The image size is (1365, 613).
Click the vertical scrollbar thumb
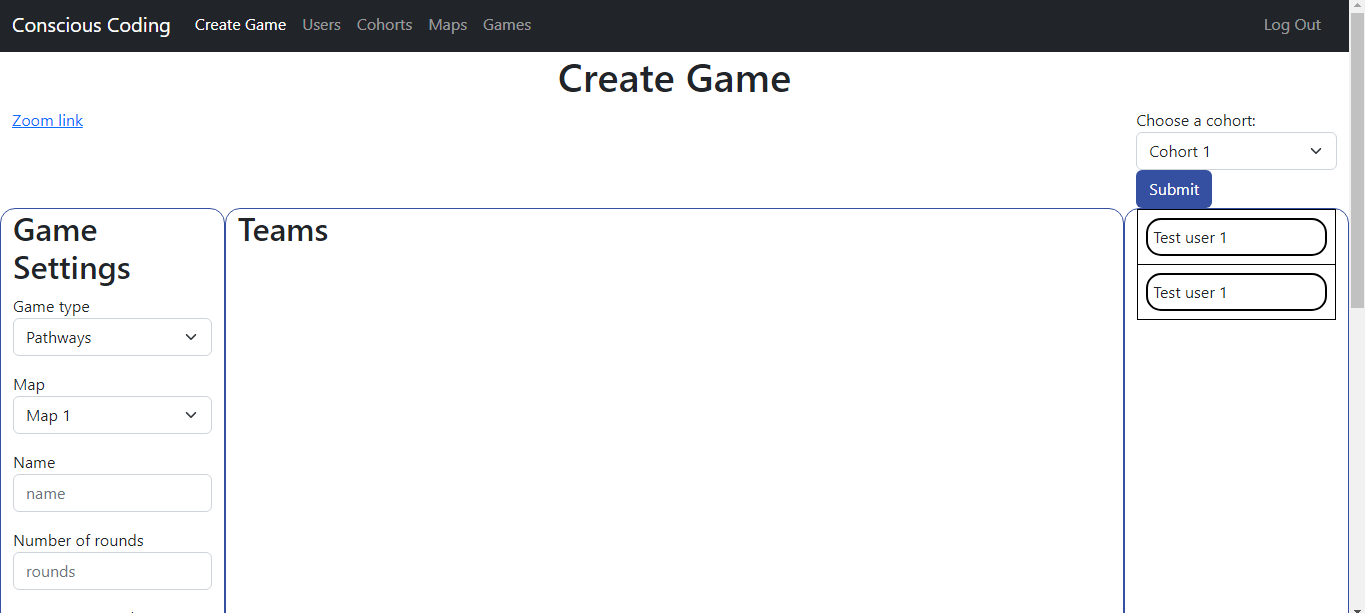pyautogui.click(x=1357, y=160)
